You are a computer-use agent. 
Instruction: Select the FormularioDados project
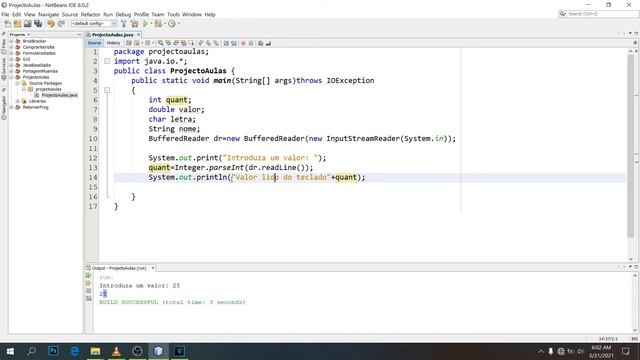tap(39, 53)
